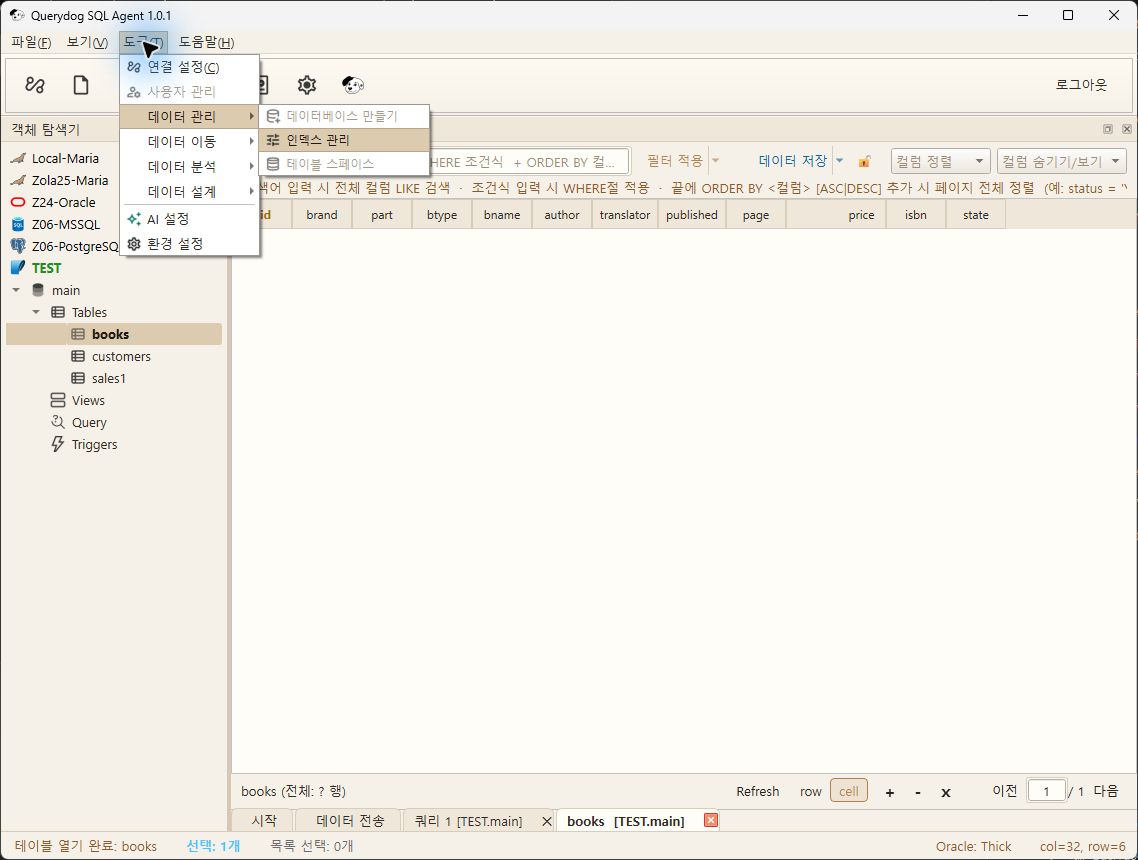Add a row with the + button
This screenshot has width=1138, height=860.
pos(890,792)
